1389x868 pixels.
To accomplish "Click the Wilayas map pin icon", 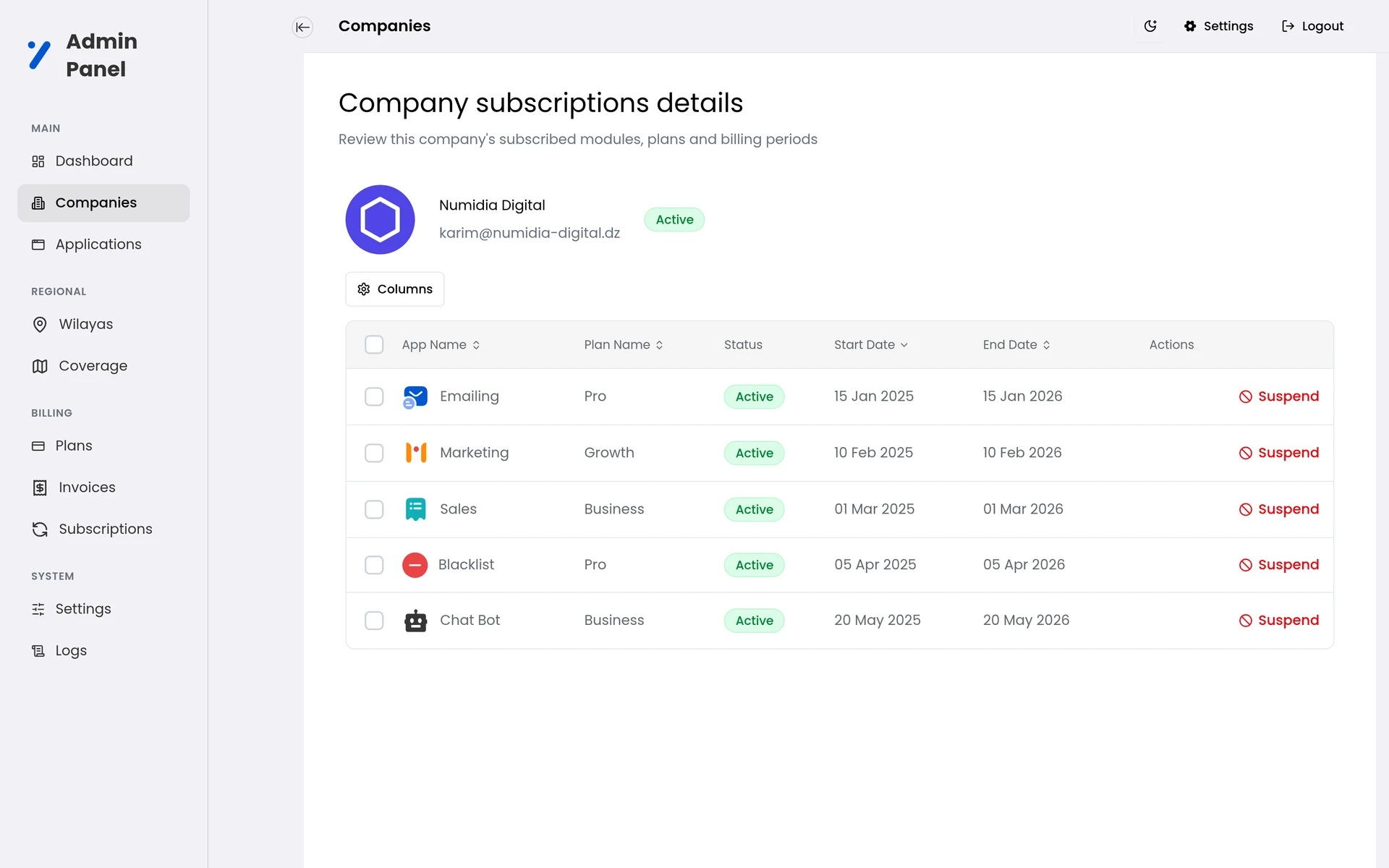I will tap(40, 325).
